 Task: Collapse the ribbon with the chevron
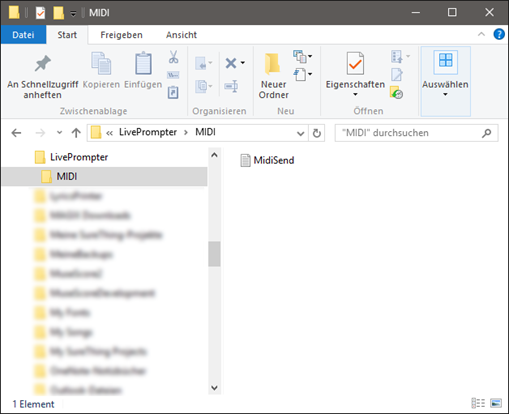(481, 34)
